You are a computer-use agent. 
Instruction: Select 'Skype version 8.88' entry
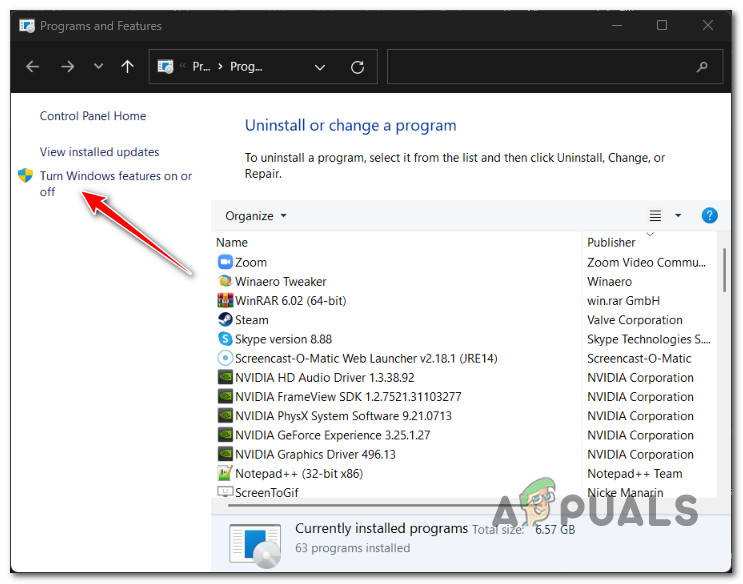(283, 339)
